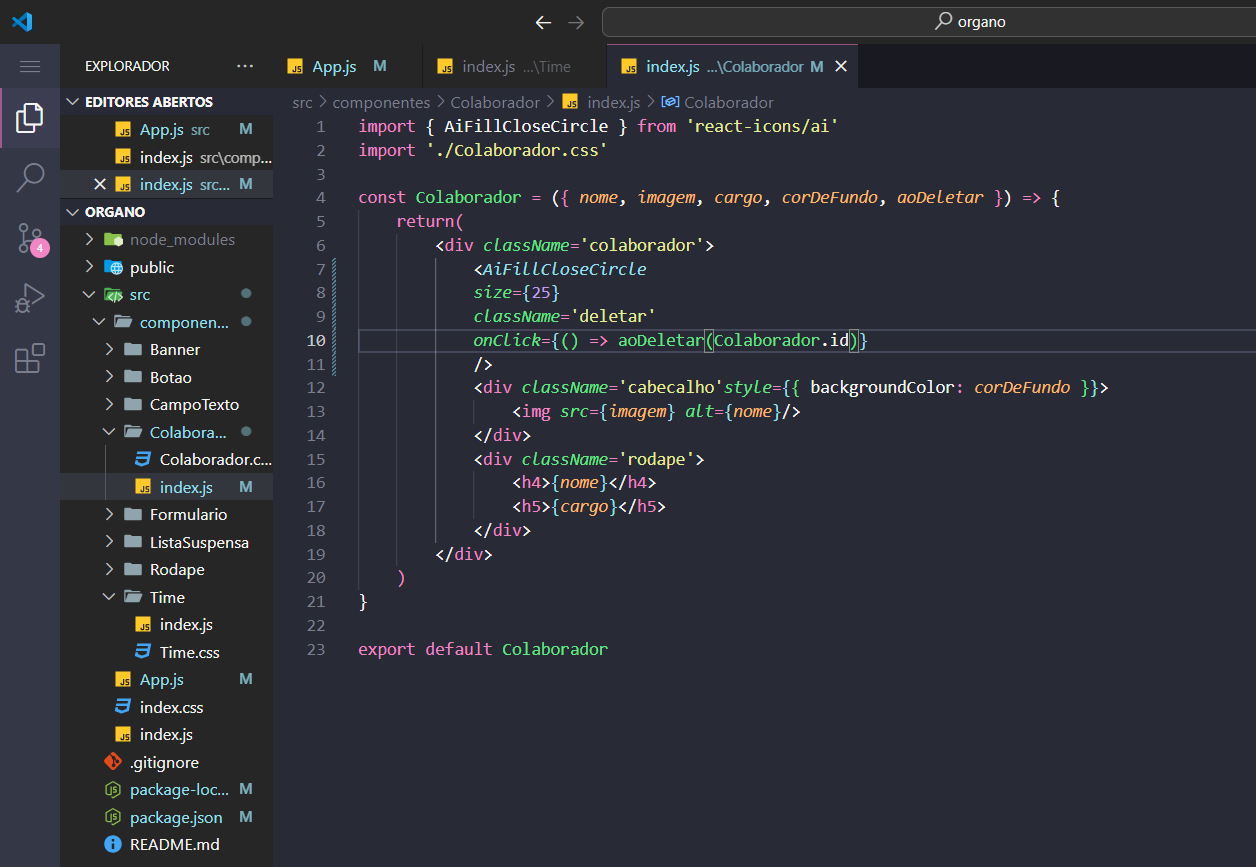The image size is (1256, 867).
Task: Click the hamburger menu icon
Action: point(30,66)
